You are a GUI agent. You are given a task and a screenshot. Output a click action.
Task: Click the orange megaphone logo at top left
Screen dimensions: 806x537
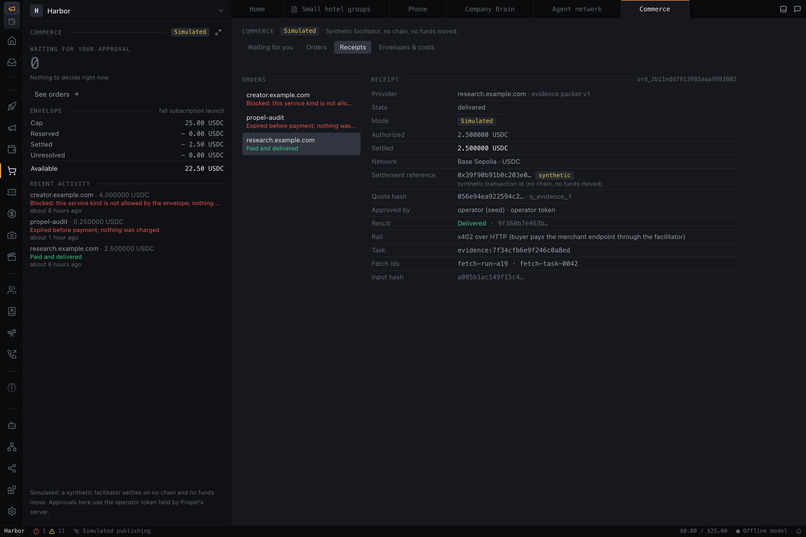(x=11, y=8)
